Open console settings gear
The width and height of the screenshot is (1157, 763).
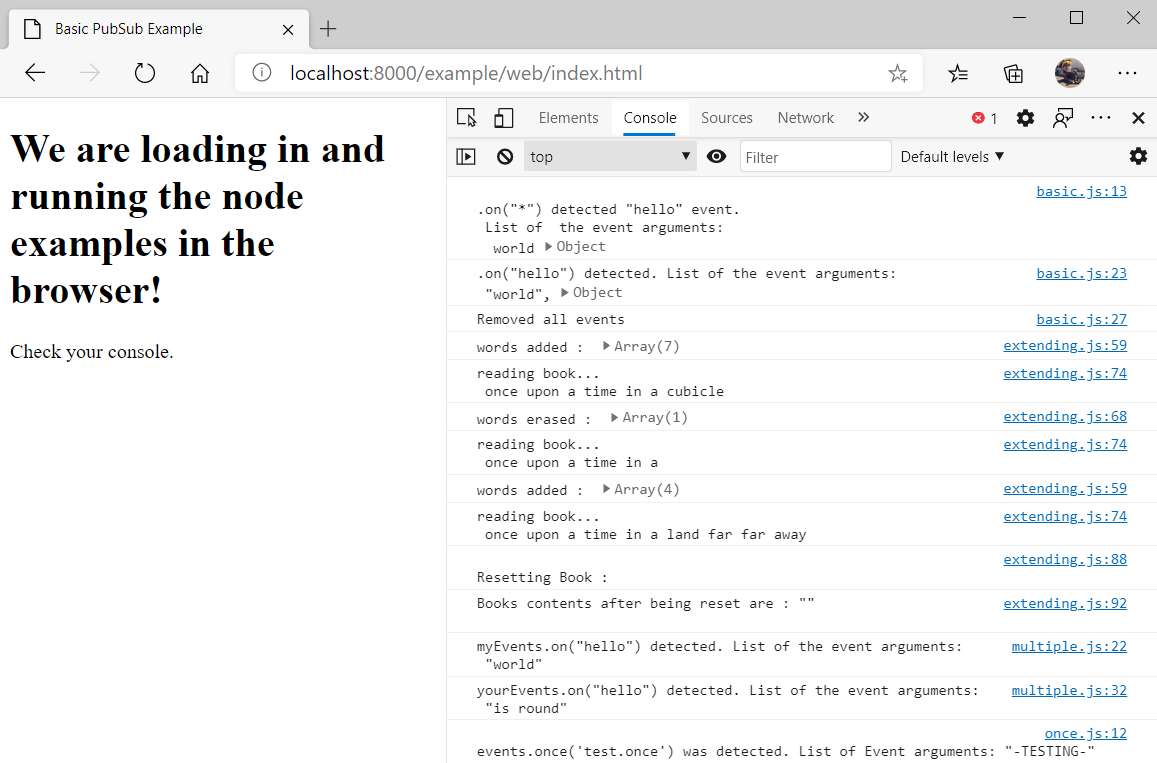click(x=1139, y=156)
